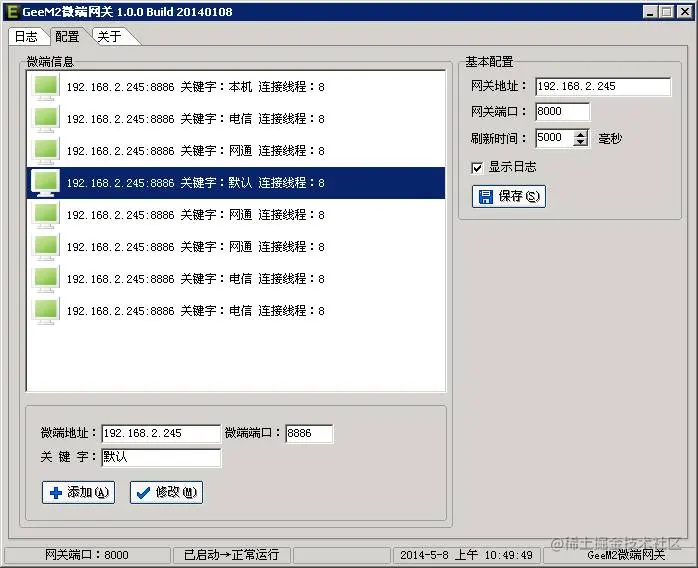Click the monitor icon of the selected 默认 entry

coord(45,183)
